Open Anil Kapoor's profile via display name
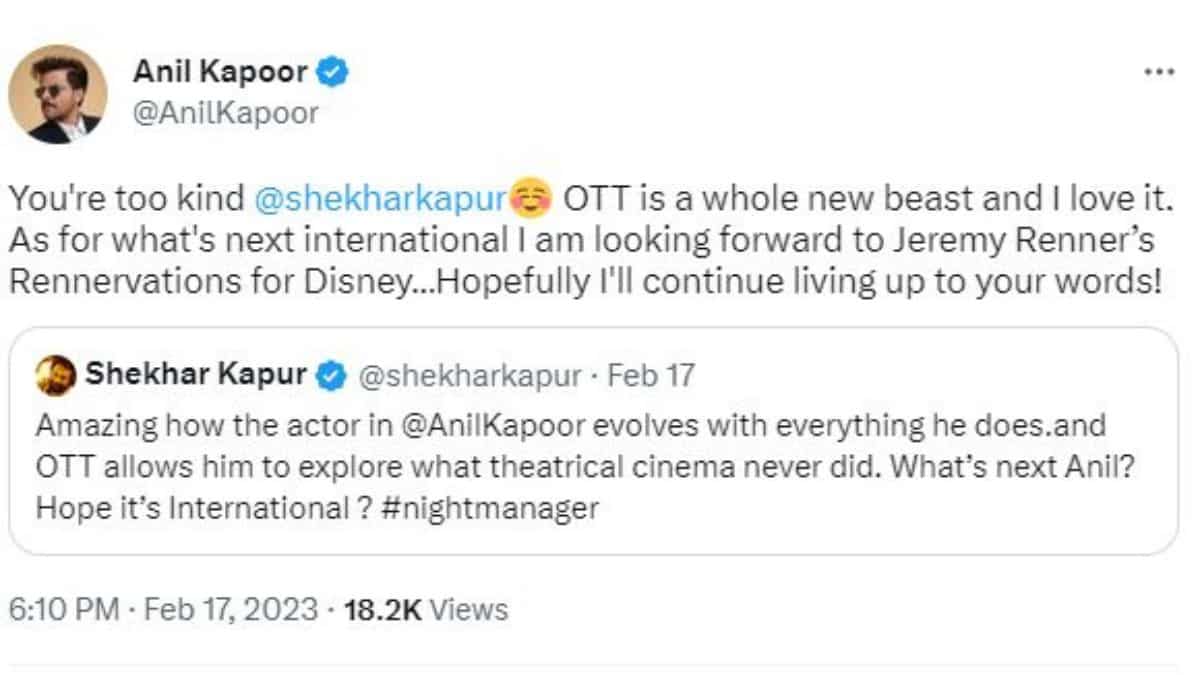1200x675 pixels. pos(220,72)
